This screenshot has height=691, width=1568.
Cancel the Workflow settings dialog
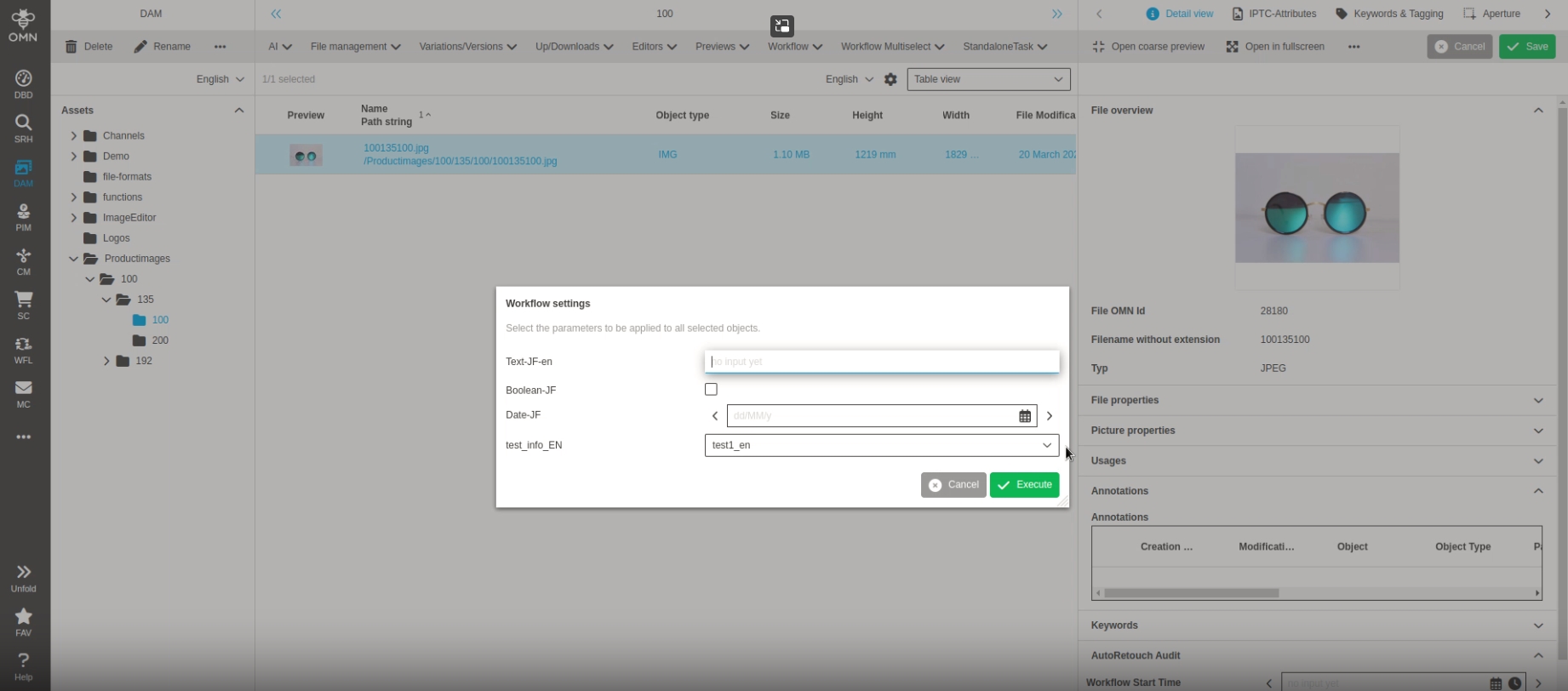tap(953, 485)
